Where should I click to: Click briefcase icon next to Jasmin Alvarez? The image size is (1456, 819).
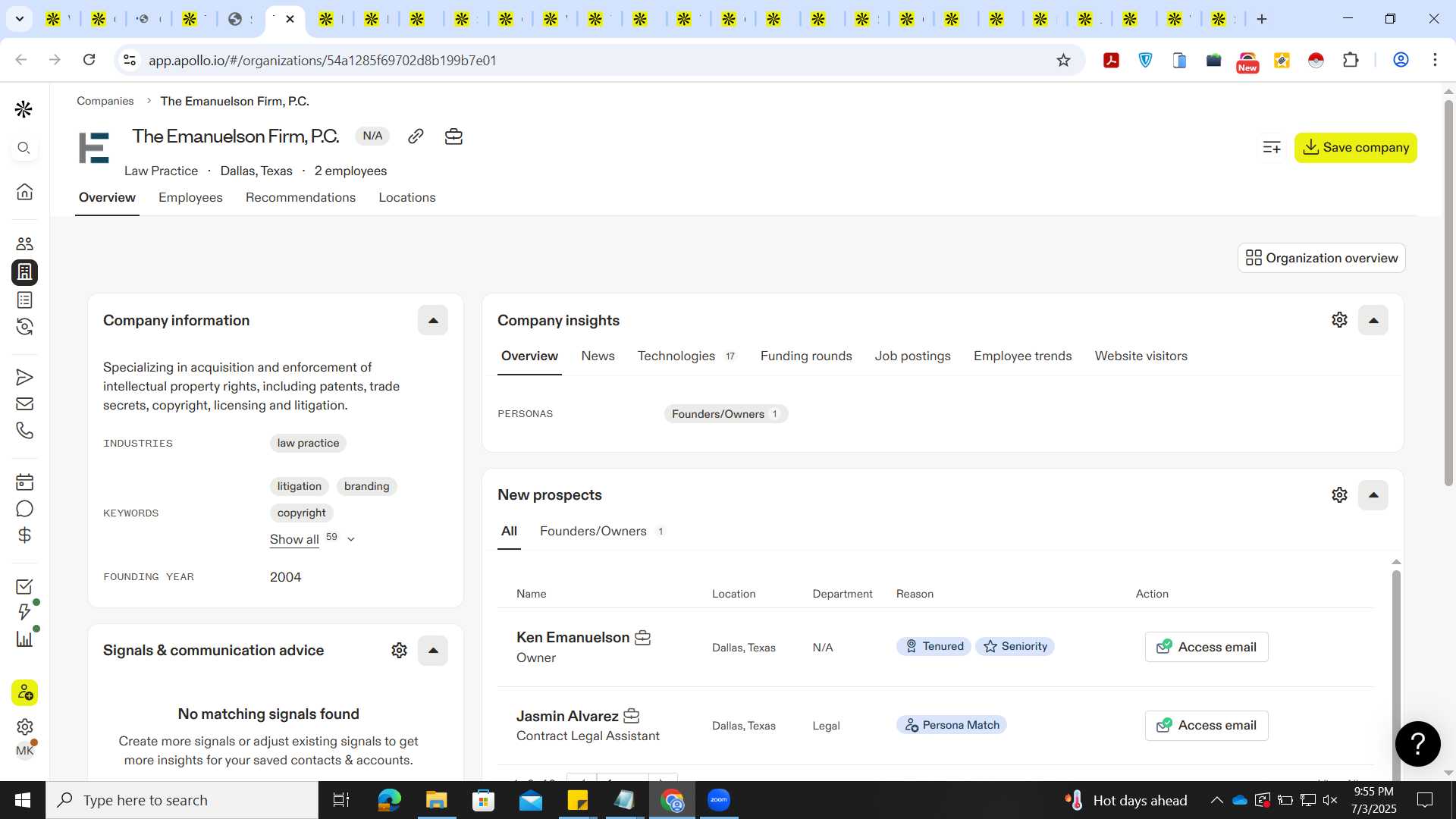click(x=631, y=716)
